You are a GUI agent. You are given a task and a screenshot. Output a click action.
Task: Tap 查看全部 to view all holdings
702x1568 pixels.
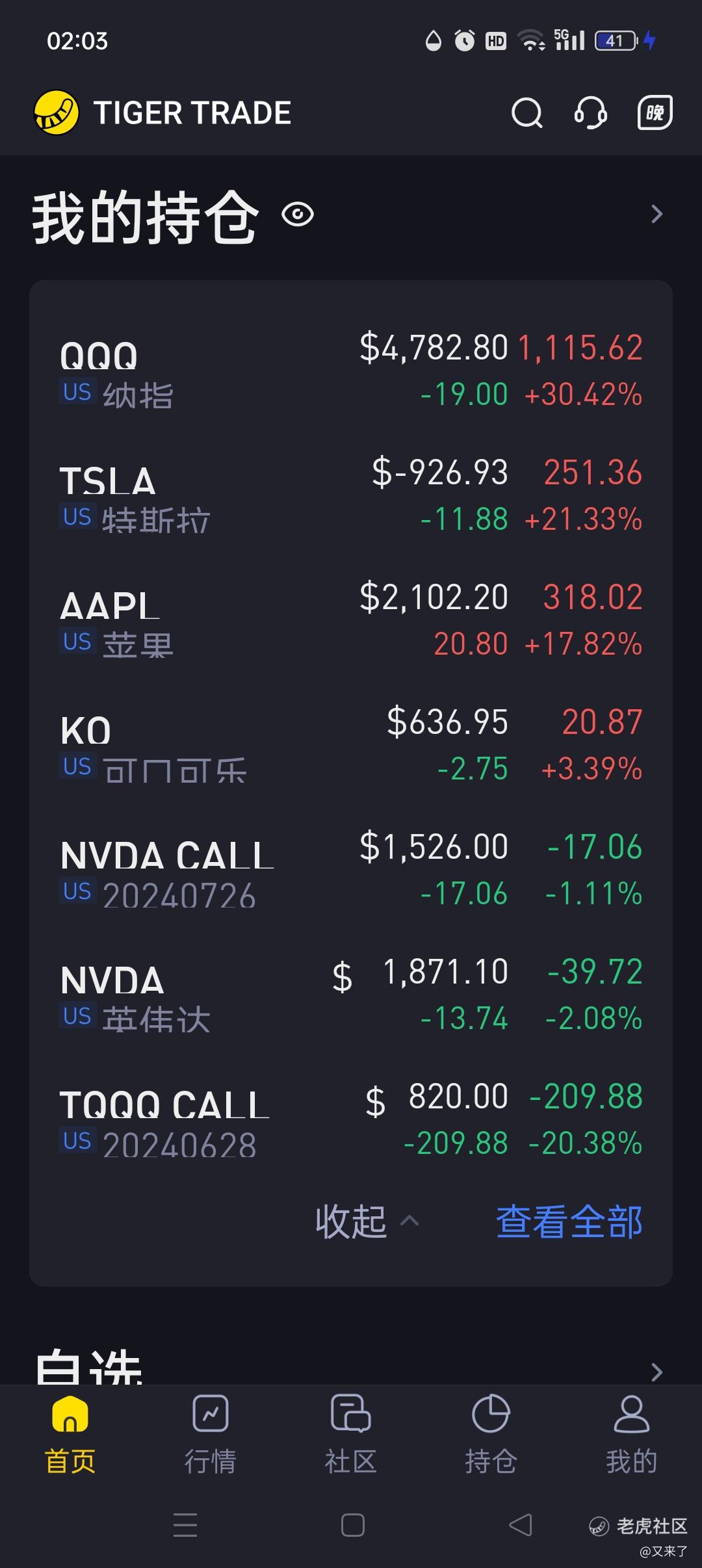[569, 1222]
